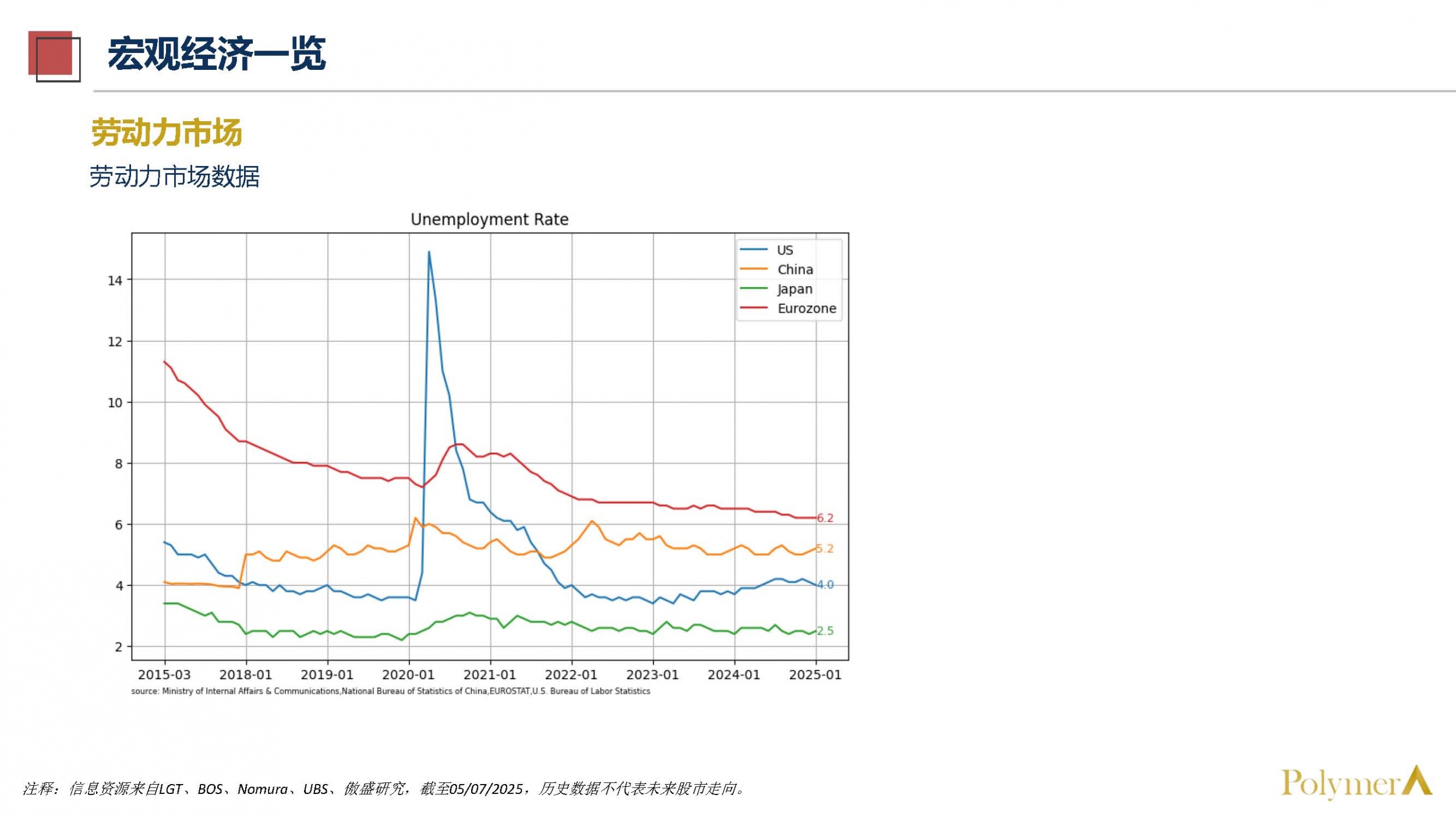Image resolution: width=1456 pixels, height=819 pixels.
Task: Select the 劳动力市场 gold subtitle
Action: coord(167,132)
